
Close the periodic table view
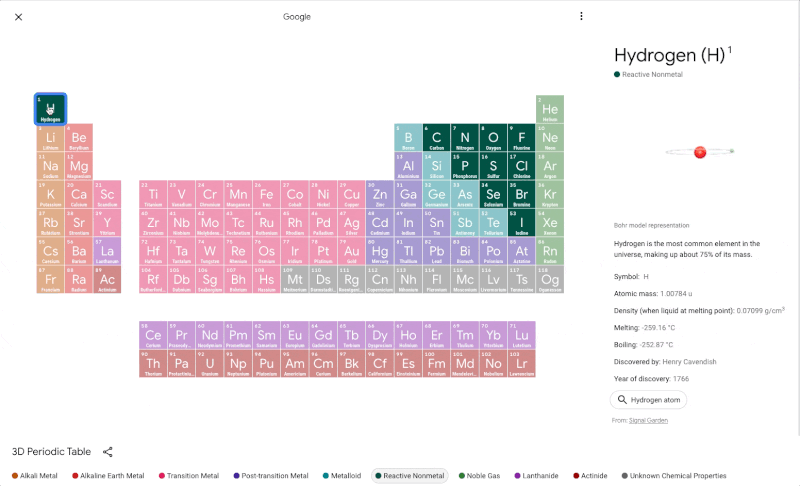click(18, 17)
